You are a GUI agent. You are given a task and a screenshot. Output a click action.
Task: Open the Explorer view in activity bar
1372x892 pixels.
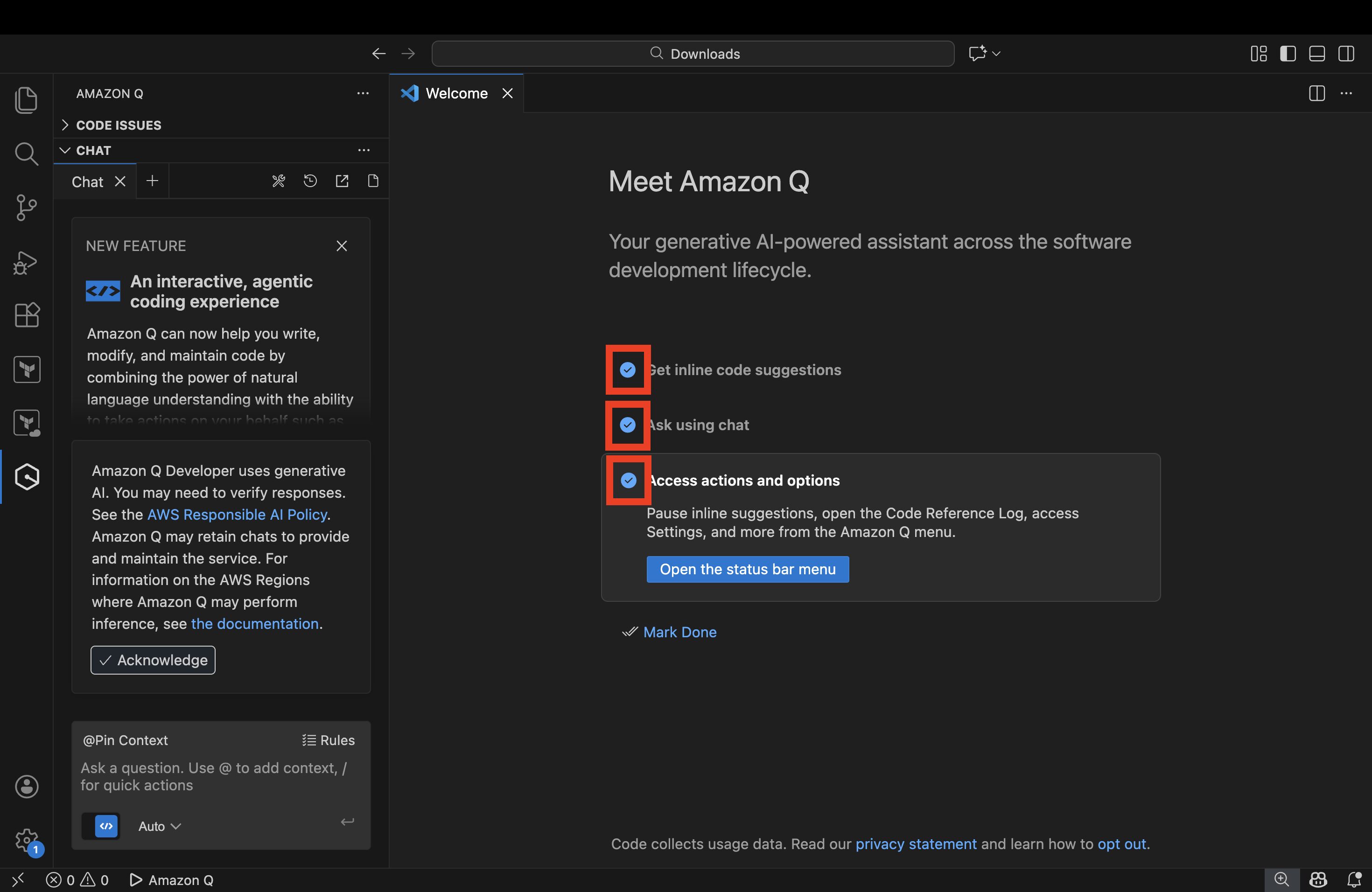tap(26, 100)
